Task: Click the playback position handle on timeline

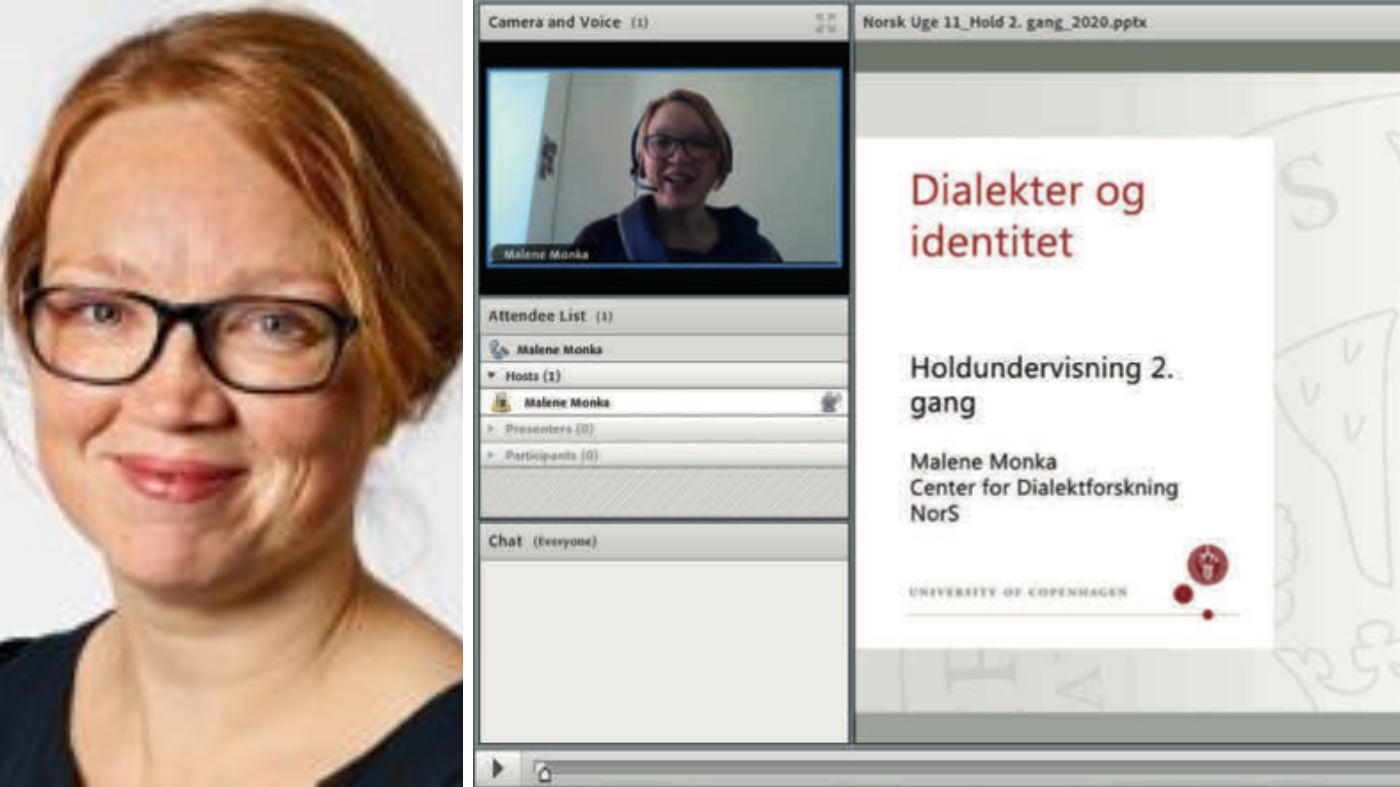Action: pyautogui.click(x=542, y=771)
